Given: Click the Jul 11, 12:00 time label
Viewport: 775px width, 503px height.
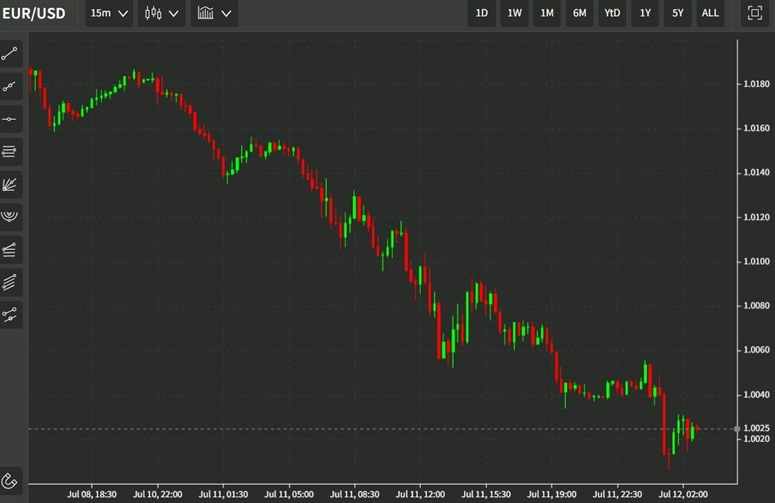Looking at the screenshot, I should coord(420,494).
